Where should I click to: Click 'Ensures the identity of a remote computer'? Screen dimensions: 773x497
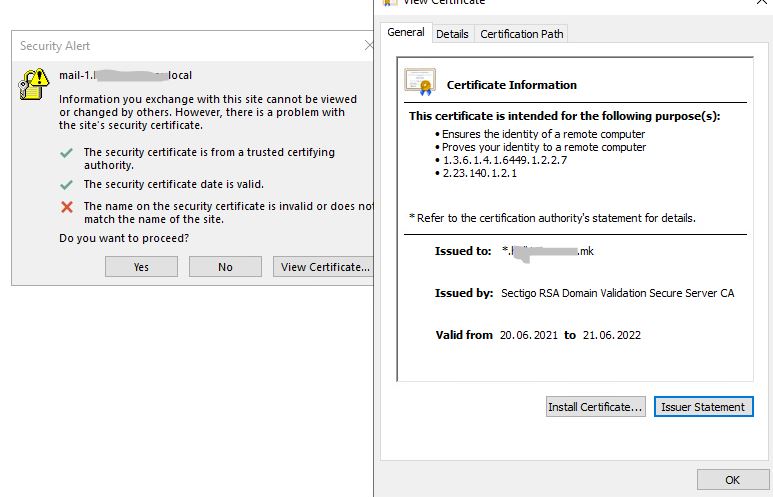coord(543,134)
